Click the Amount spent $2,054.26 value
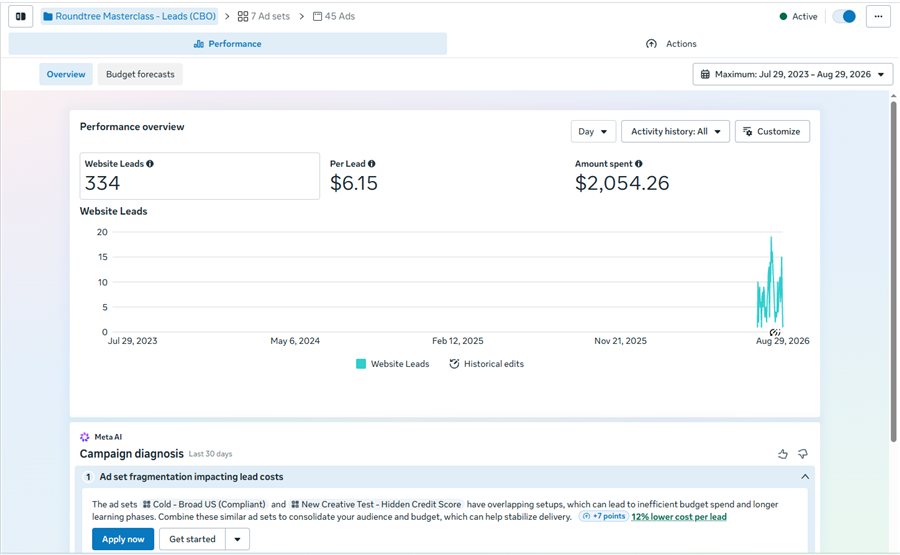 click(622, 183)
